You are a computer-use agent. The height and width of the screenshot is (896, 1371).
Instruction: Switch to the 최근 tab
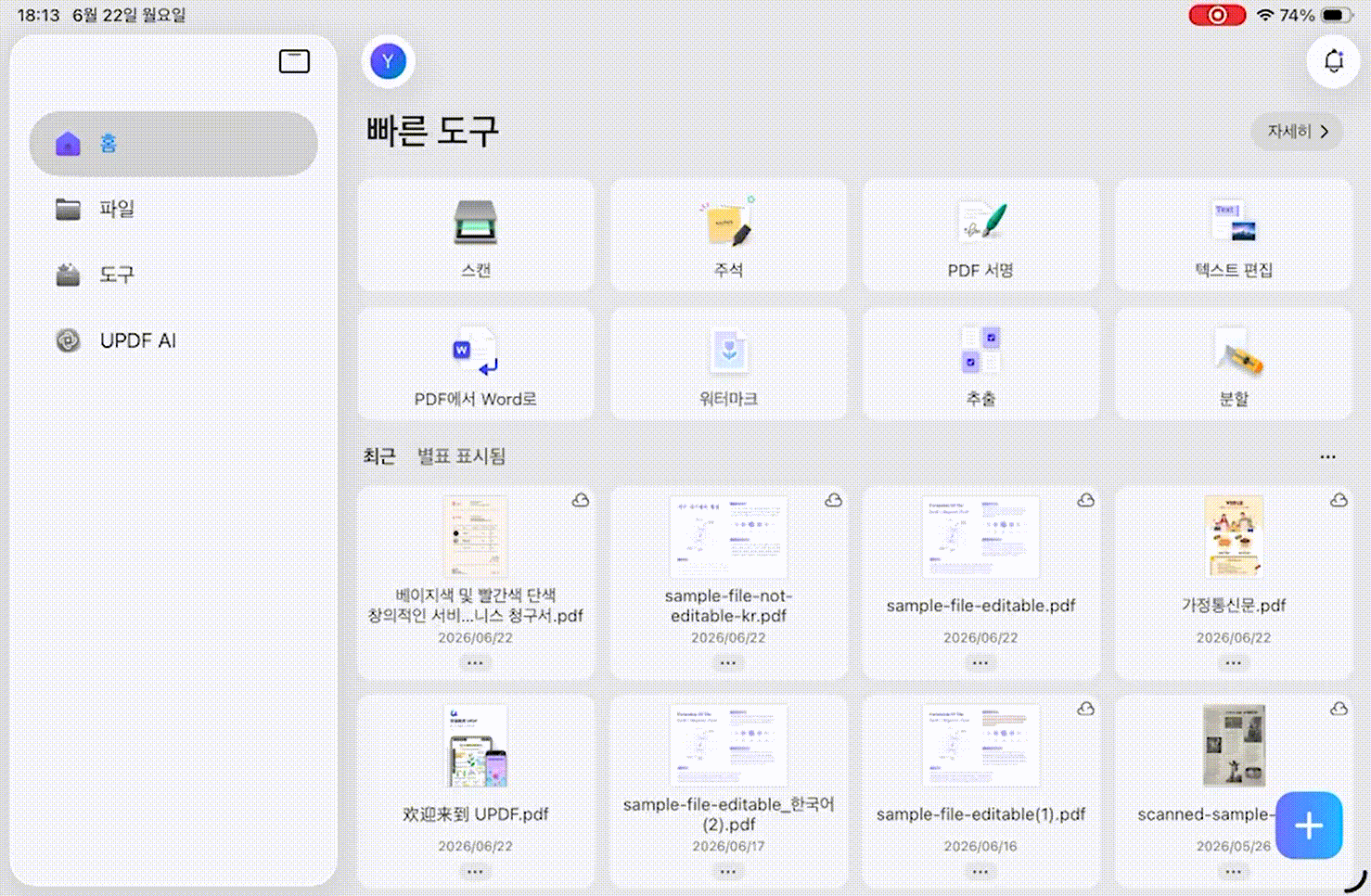click(379, 456)
